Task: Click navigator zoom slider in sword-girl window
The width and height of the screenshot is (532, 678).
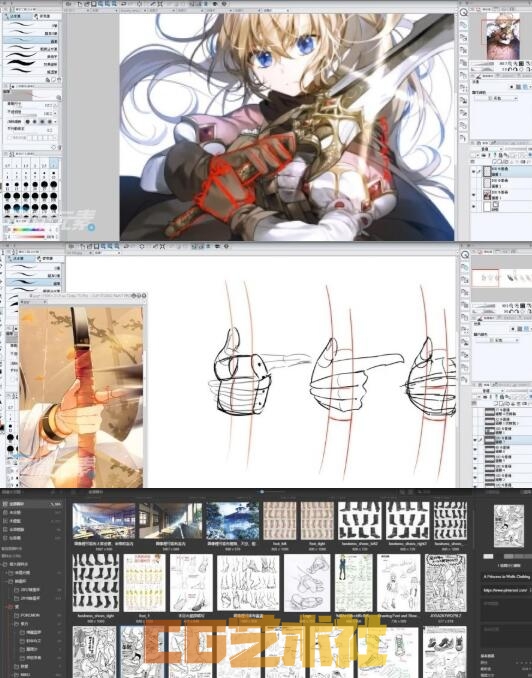Action: [x=482, y=64]
